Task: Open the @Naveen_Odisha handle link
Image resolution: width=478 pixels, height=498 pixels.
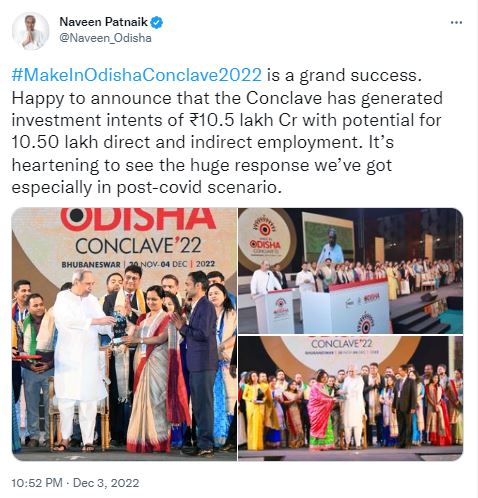Action: [x=105, y=38]
